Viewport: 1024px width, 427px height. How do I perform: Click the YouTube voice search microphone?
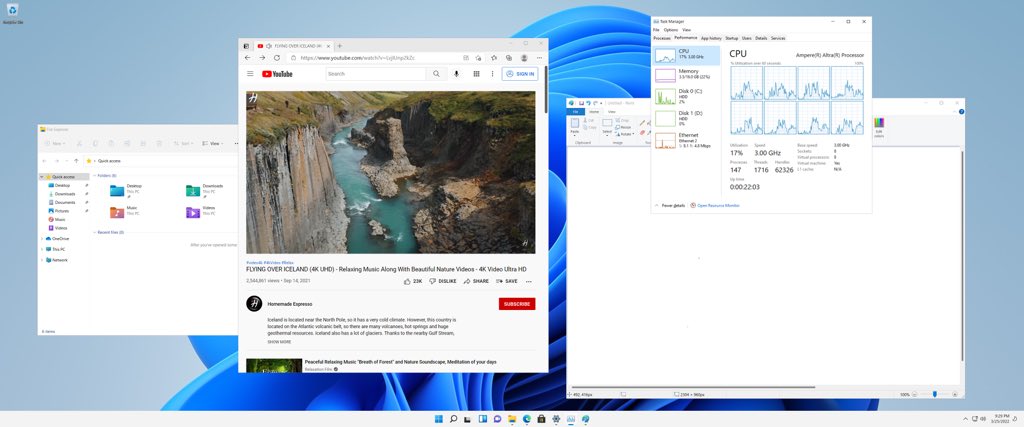[x=456, y=74]
